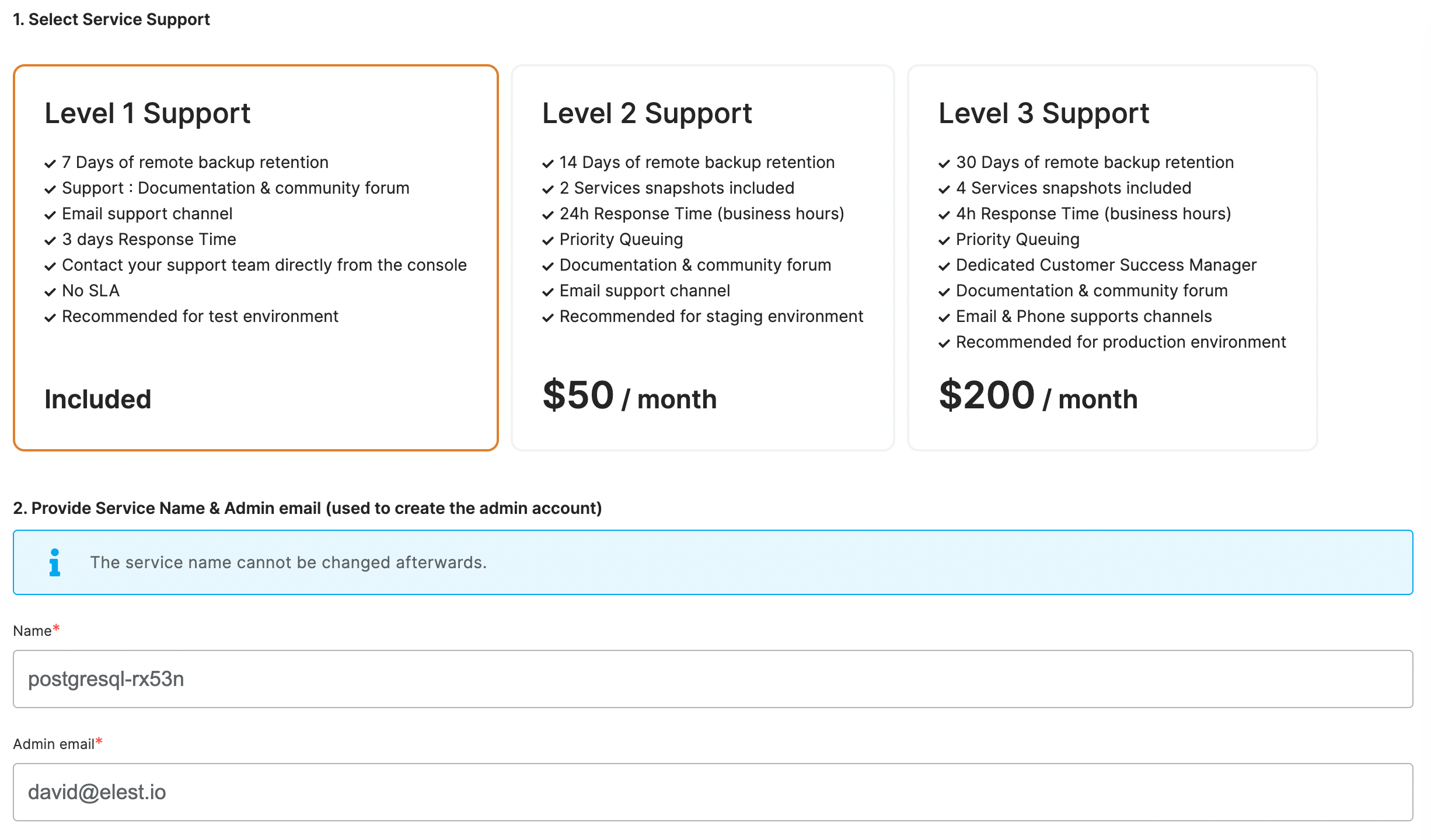Image resolution: width=1431 pixels, height=840 pixels.
Task: Click "Contact your support team directly from the console"
Action: (x=264, y=265)
